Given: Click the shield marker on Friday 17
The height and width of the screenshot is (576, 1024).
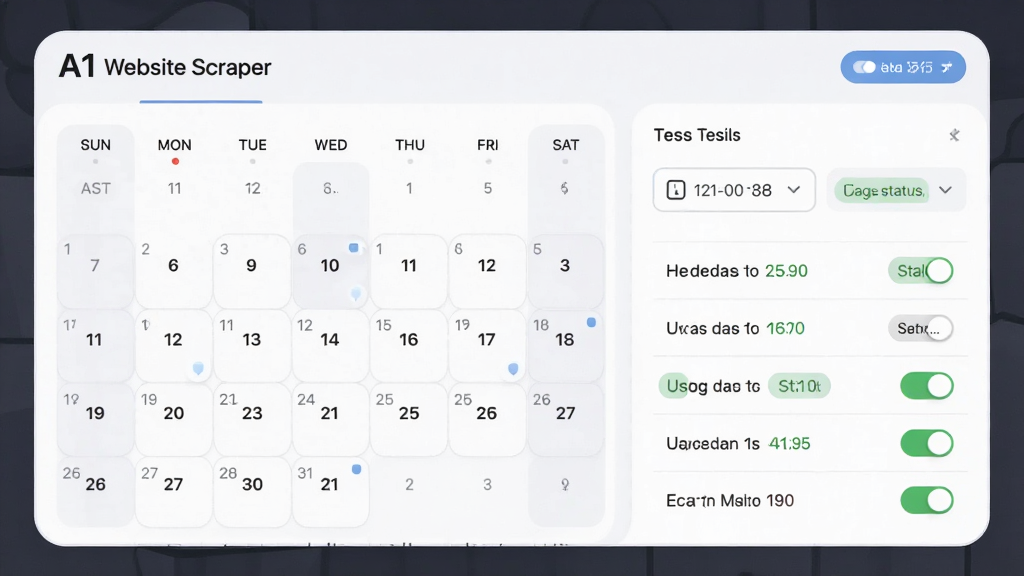Looking at the screenshot, I should [x=513, y=370].
